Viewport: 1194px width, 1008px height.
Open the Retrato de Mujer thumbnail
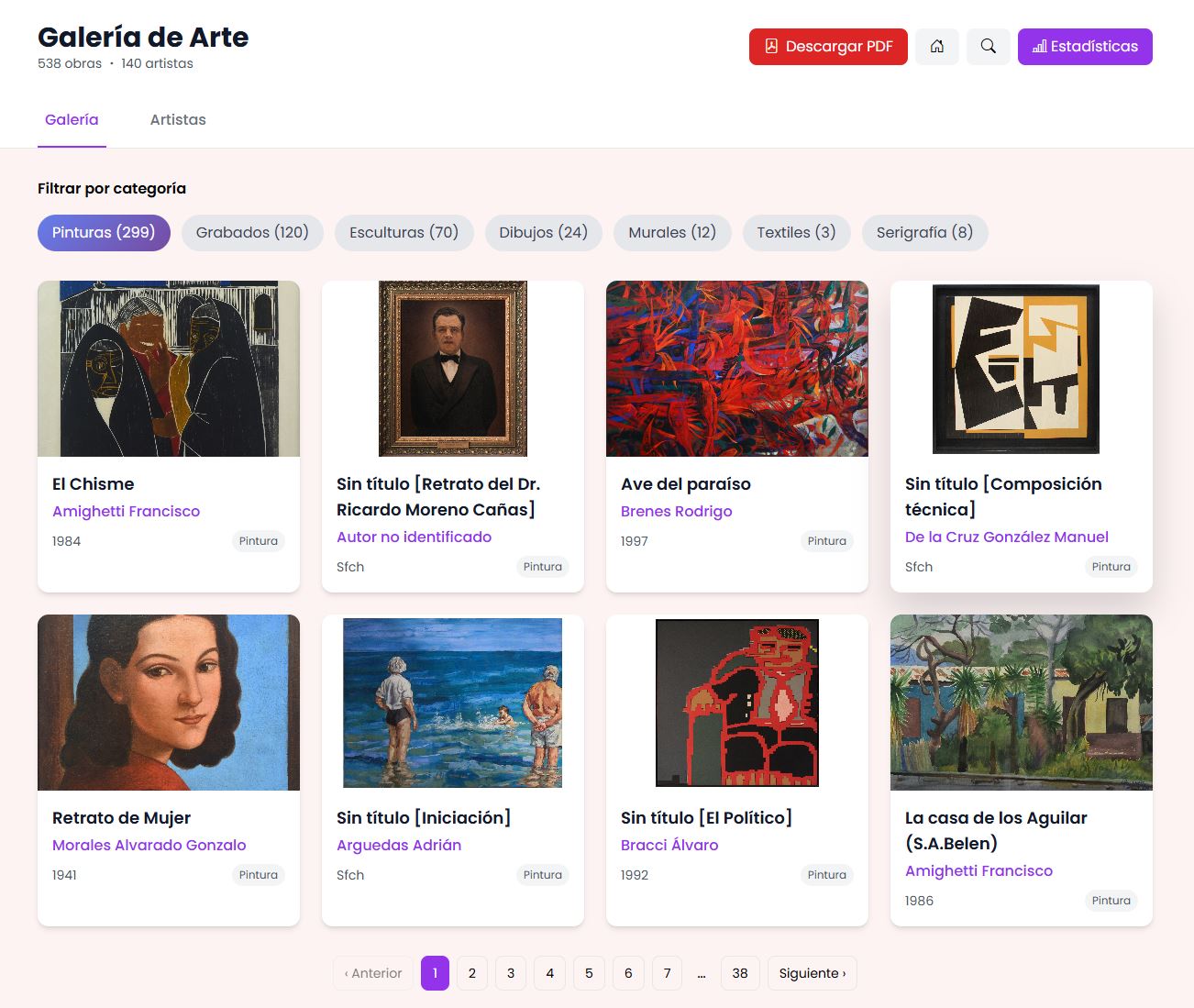coord(169,703)
